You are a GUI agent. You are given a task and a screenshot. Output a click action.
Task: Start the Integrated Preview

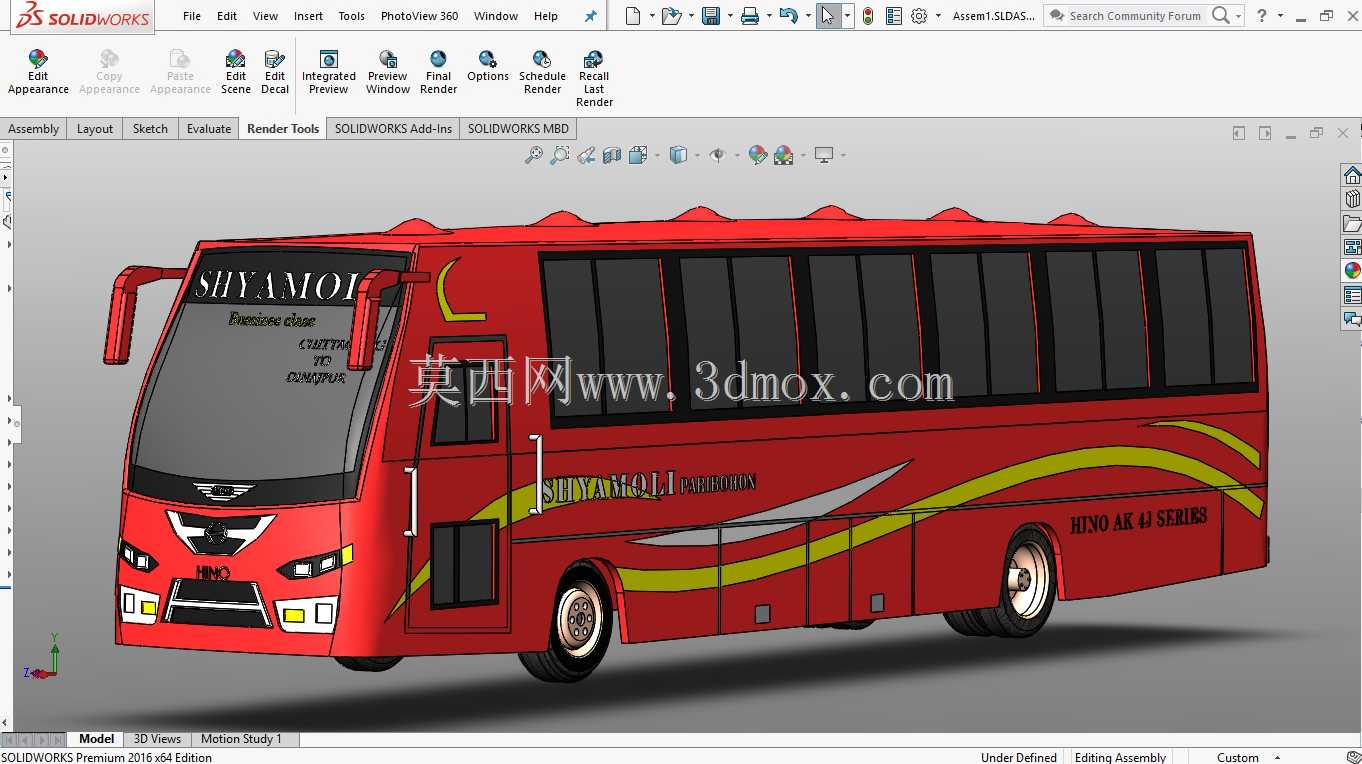pos(329,73)
